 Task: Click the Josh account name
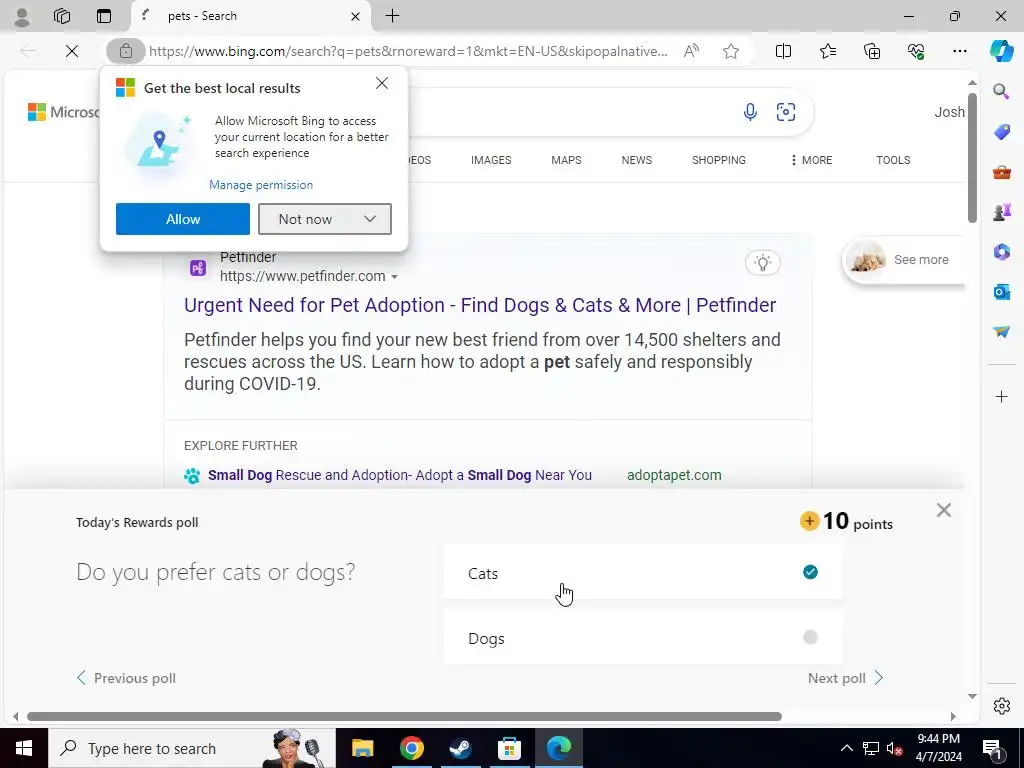pos(949,112)
